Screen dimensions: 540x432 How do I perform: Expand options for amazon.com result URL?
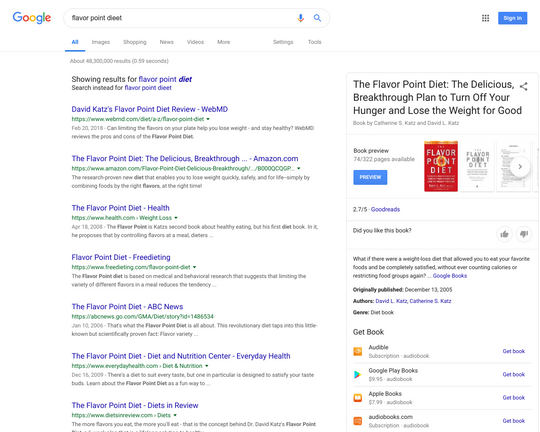pos(299,168)
